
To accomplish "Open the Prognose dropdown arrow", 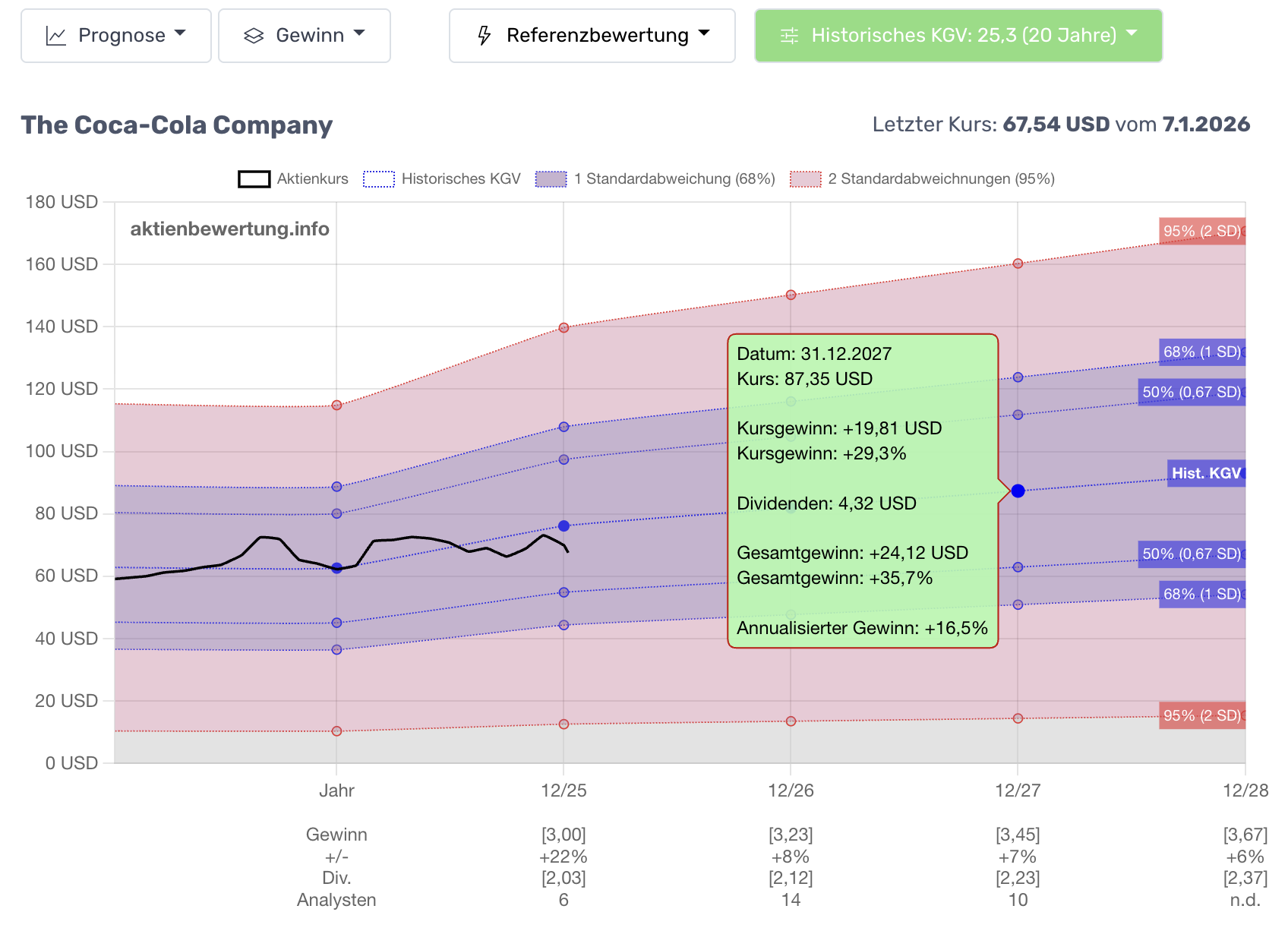I will tap(180, 33).
